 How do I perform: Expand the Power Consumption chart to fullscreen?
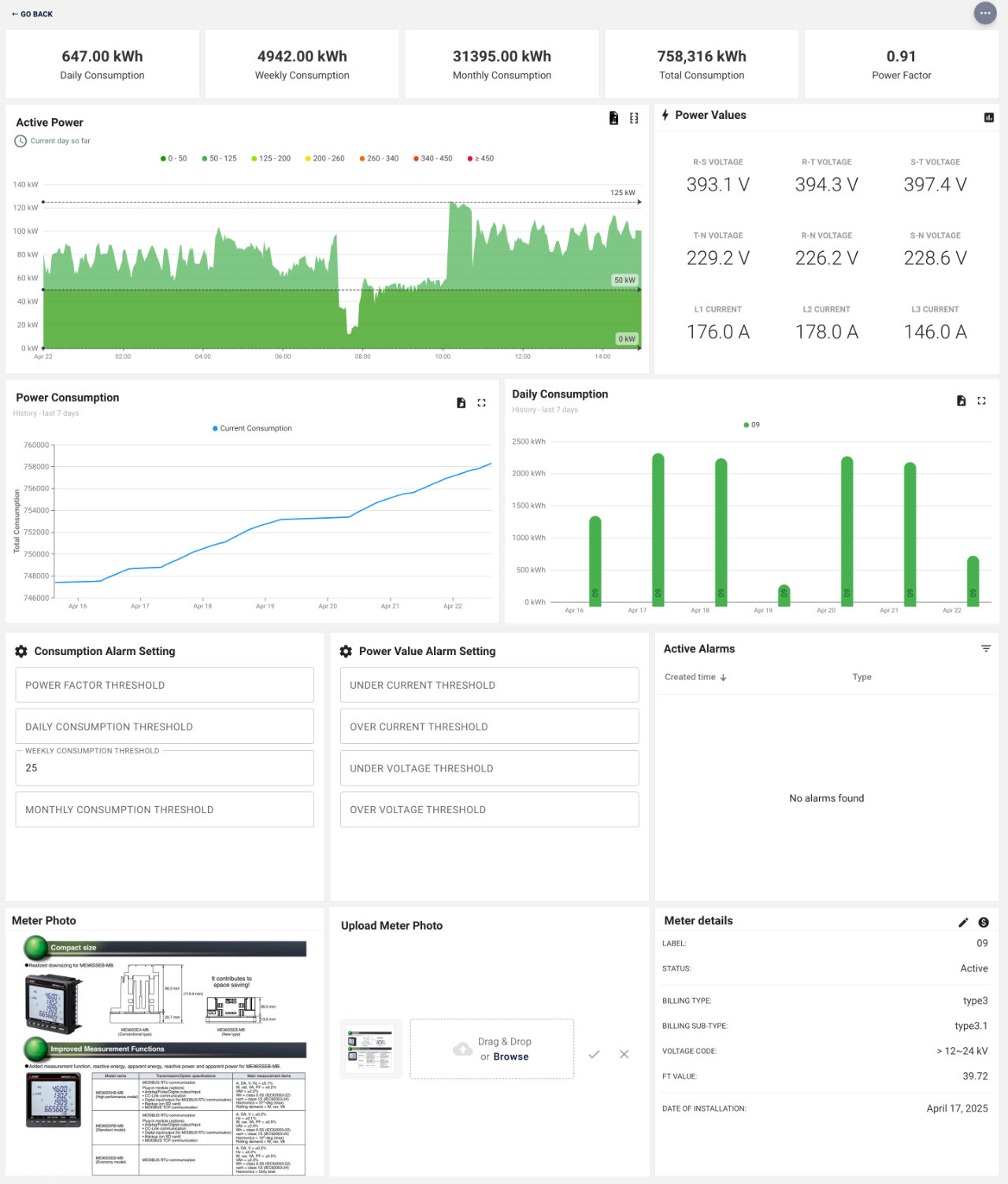pos(481,402)
